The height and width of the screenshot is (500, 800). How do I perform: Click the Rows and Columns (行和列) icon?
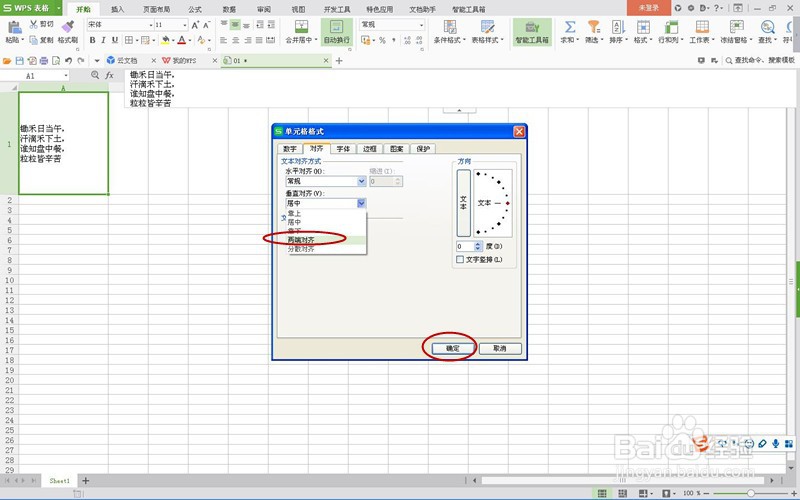pos(671,27)
